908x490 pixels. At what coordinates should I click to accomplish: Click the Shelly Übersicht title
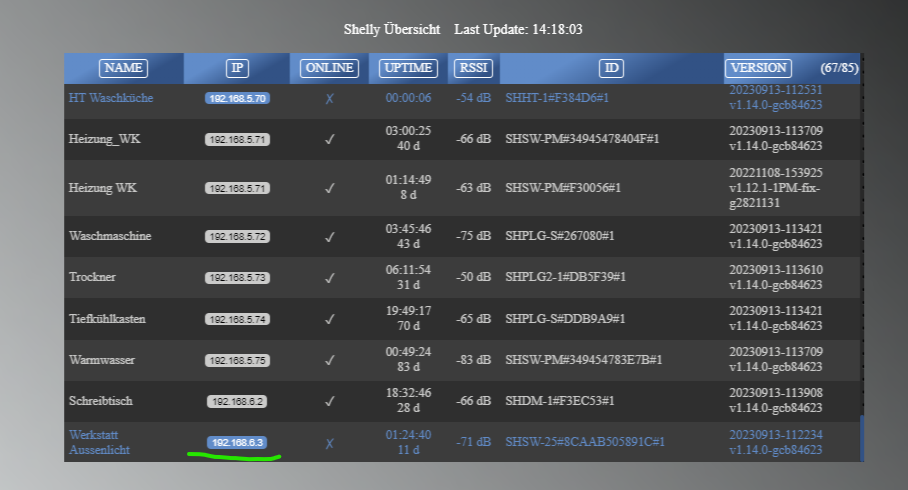pos(391,29)
